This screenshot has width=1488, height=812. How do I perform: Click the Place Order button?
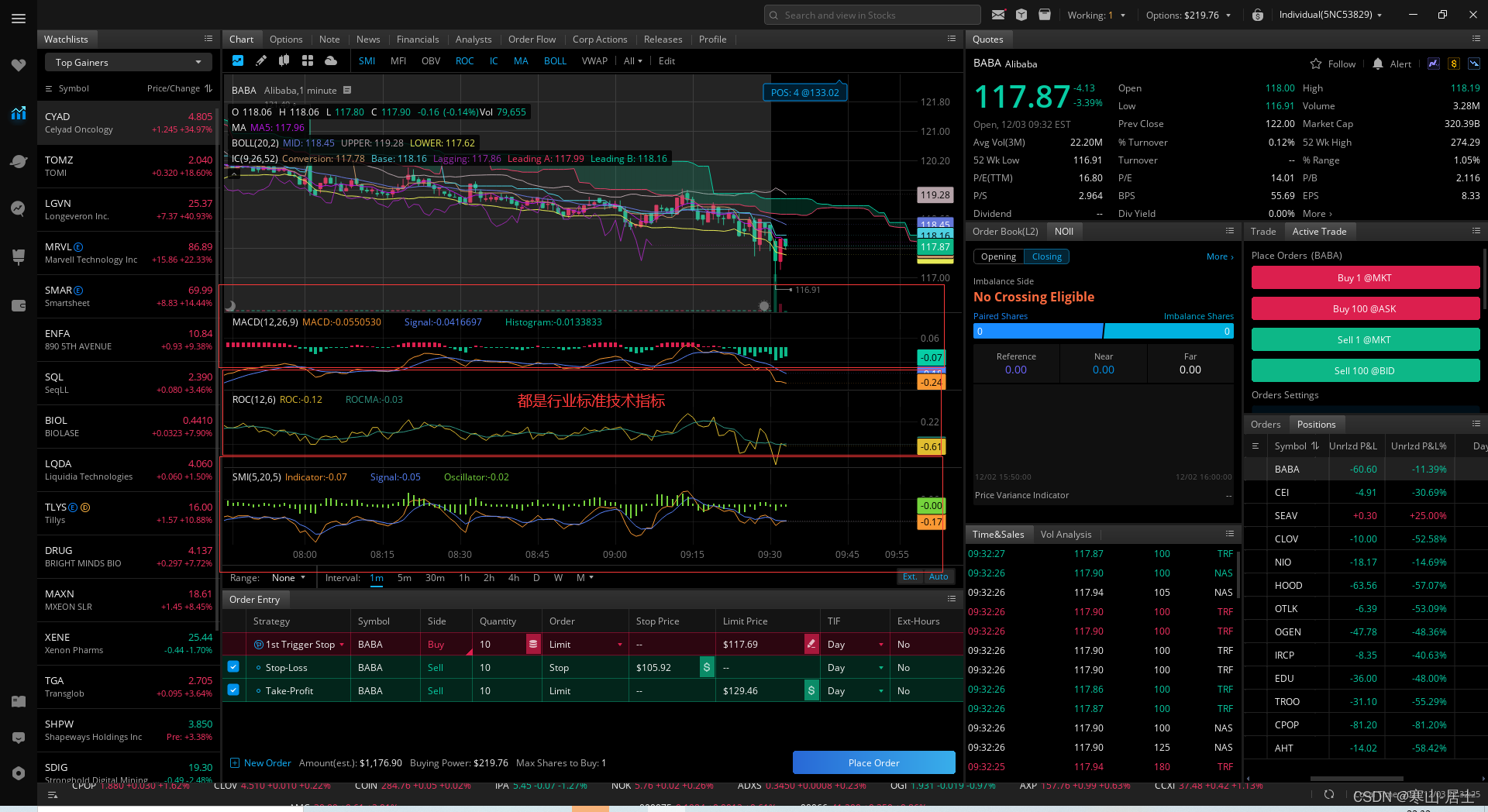pyautogui.click(x=873, y=762)
